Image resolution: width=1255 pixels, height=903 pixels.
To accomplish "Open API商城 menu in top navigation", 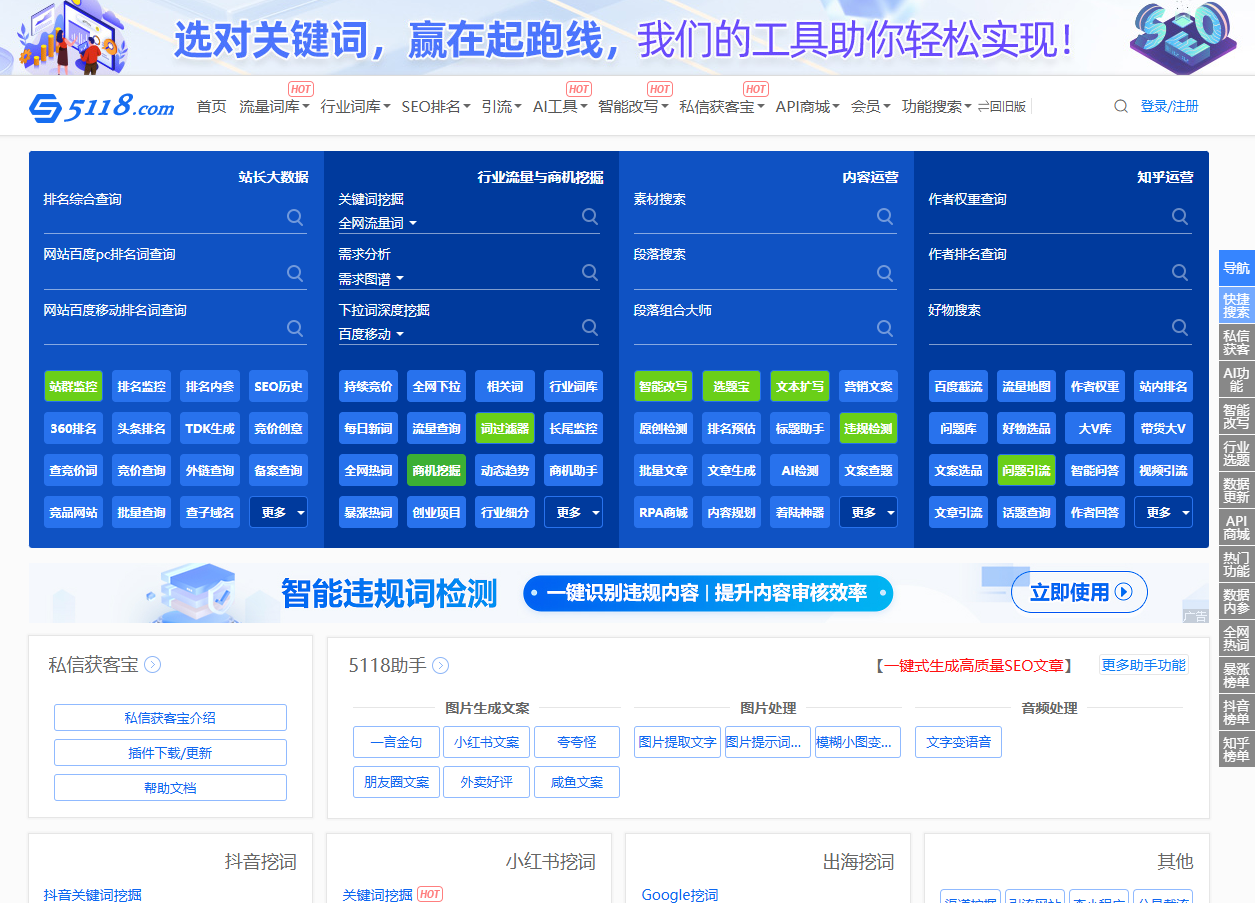I will pos(808,106).
